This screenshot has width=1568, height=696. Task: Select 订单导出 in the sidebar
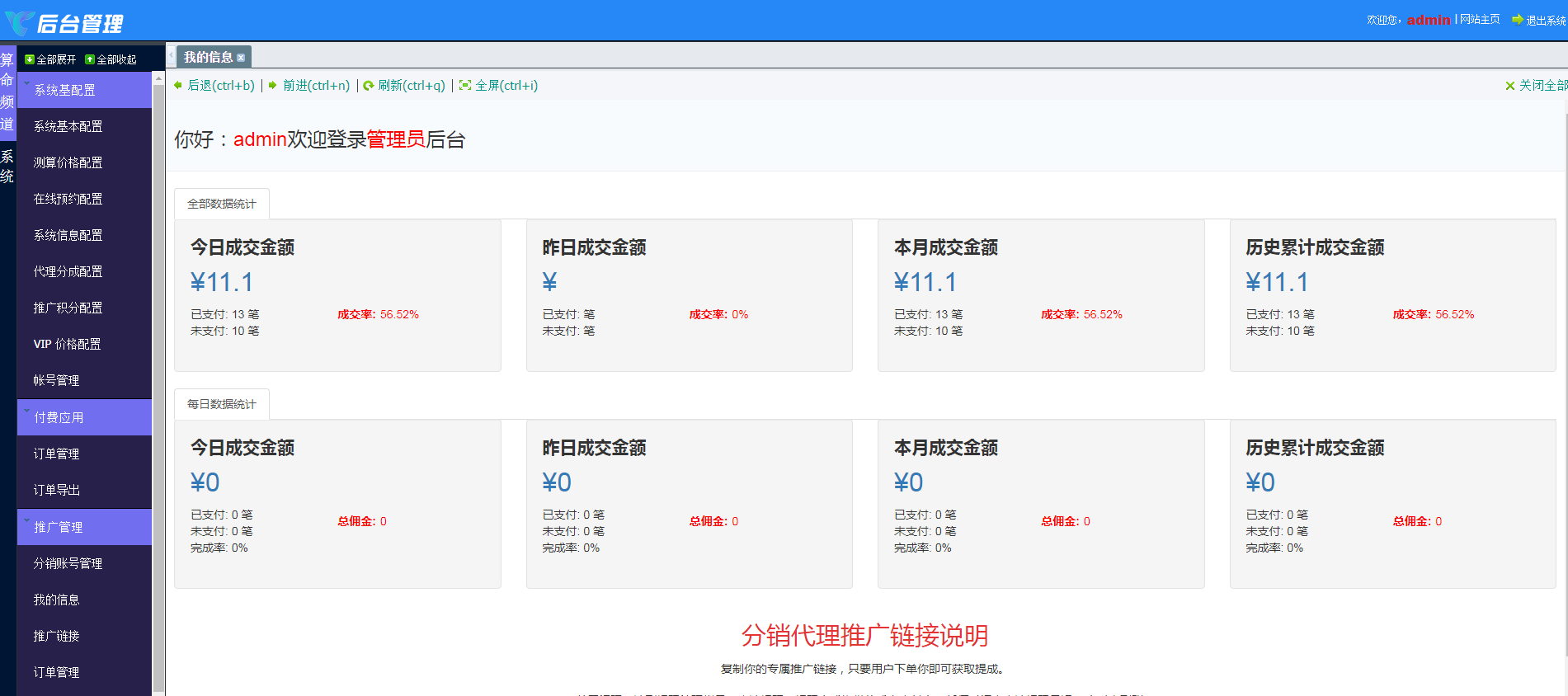[56, 490]
